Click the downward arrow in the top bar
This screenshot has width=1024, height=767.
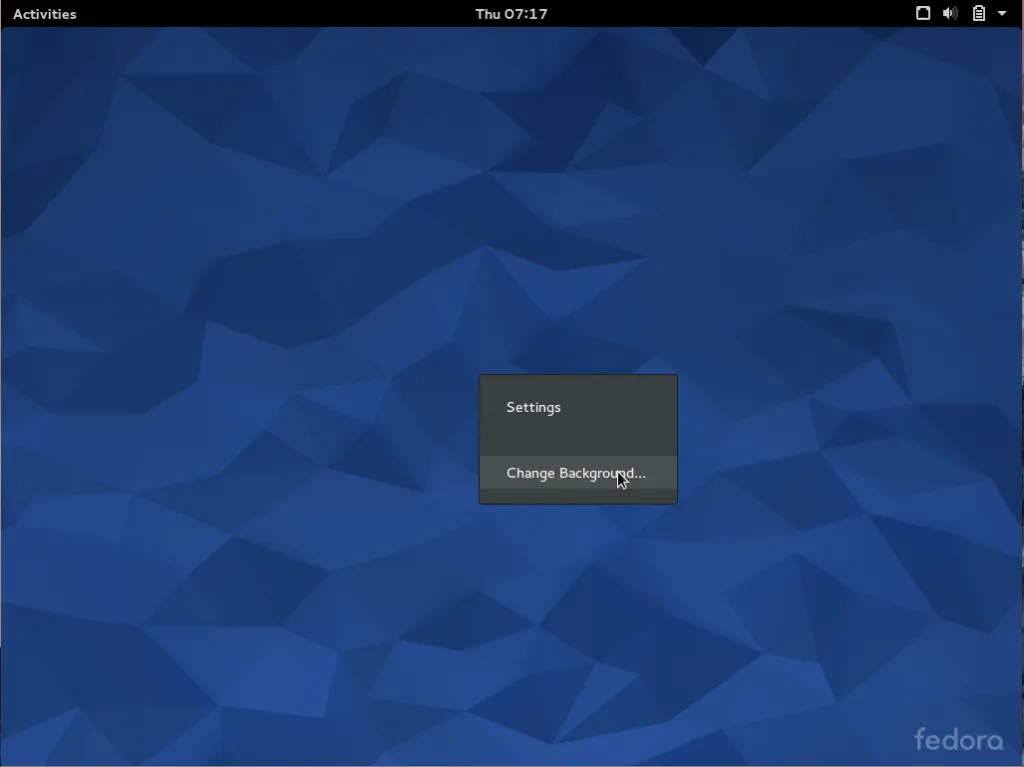click(x=1003, y=13)
